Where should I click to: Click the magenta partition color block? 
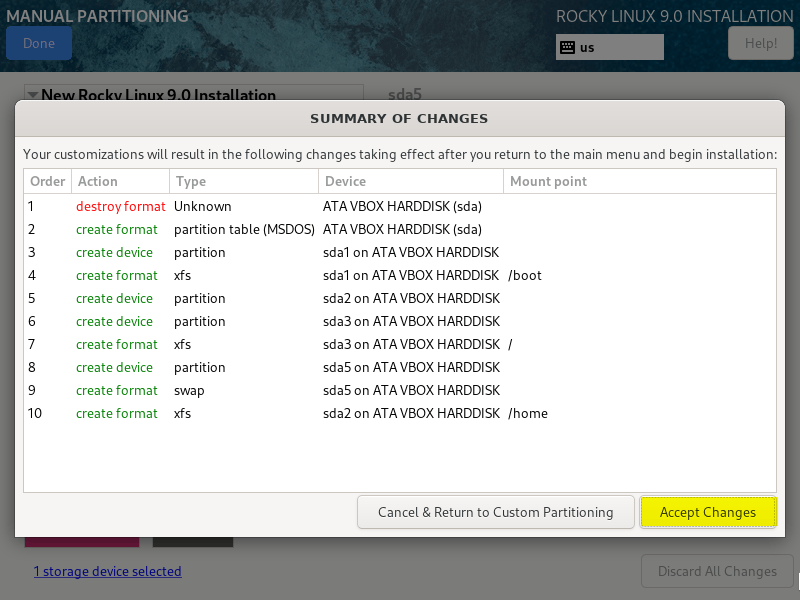[81, 540]
